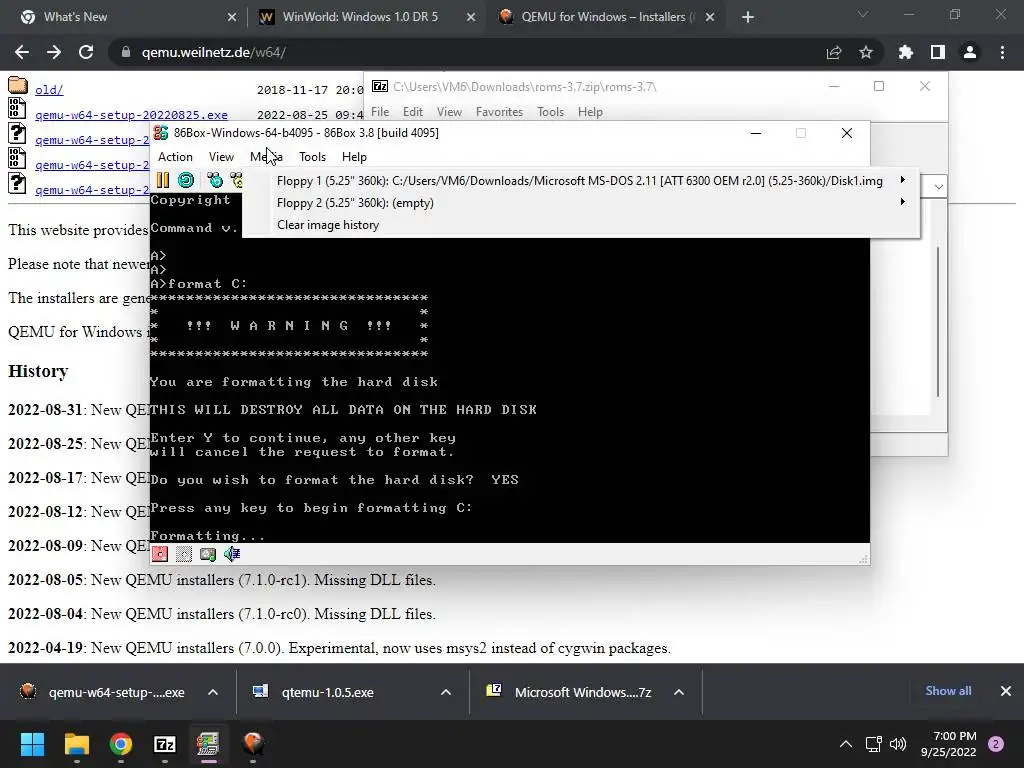Open the 7-Zip Help menu
1024x768 pixels.
click(590, 112)
